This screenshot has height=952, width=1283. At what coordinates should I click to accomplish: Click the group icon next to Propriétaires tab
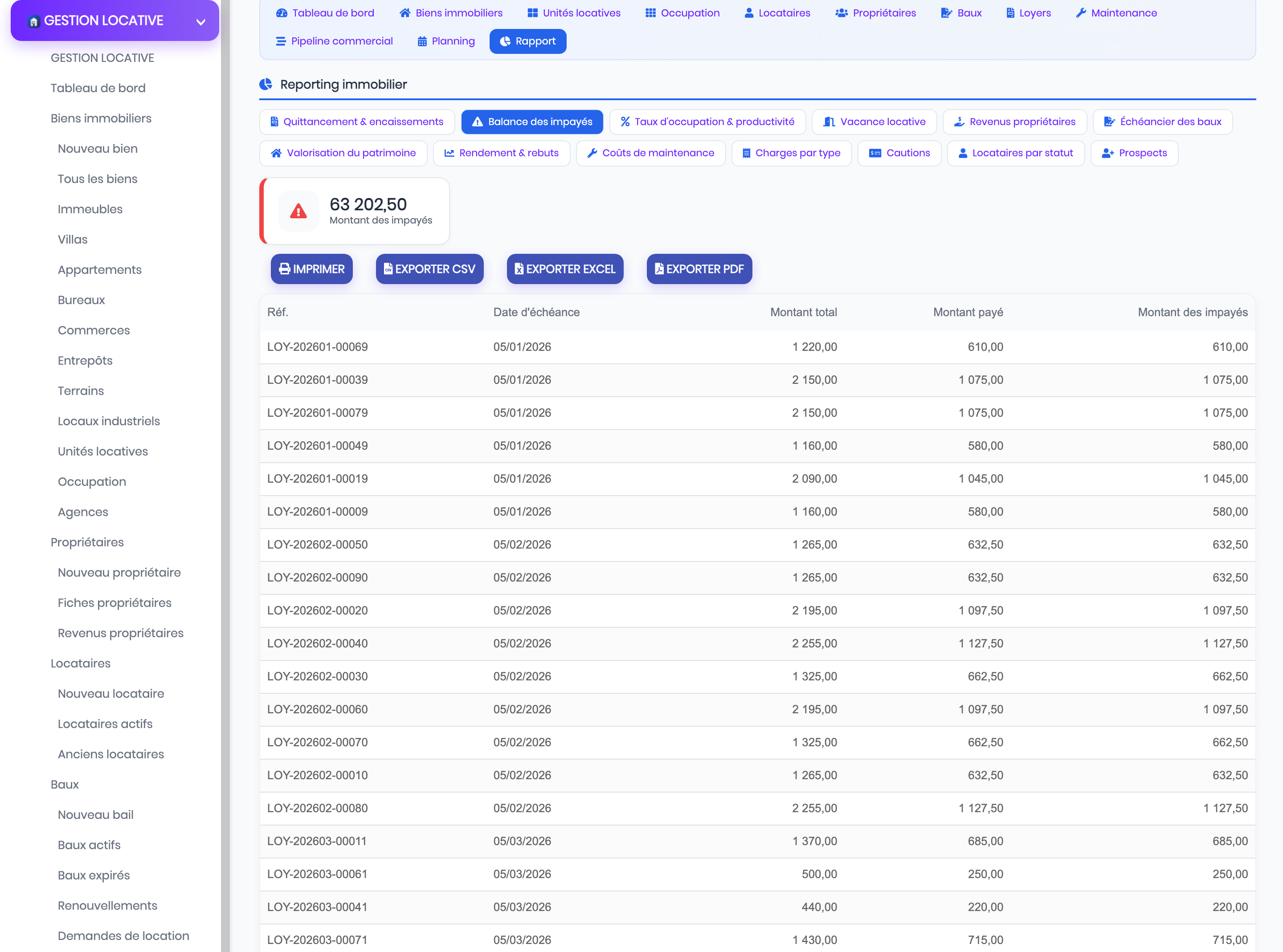[x=842, y=12]
